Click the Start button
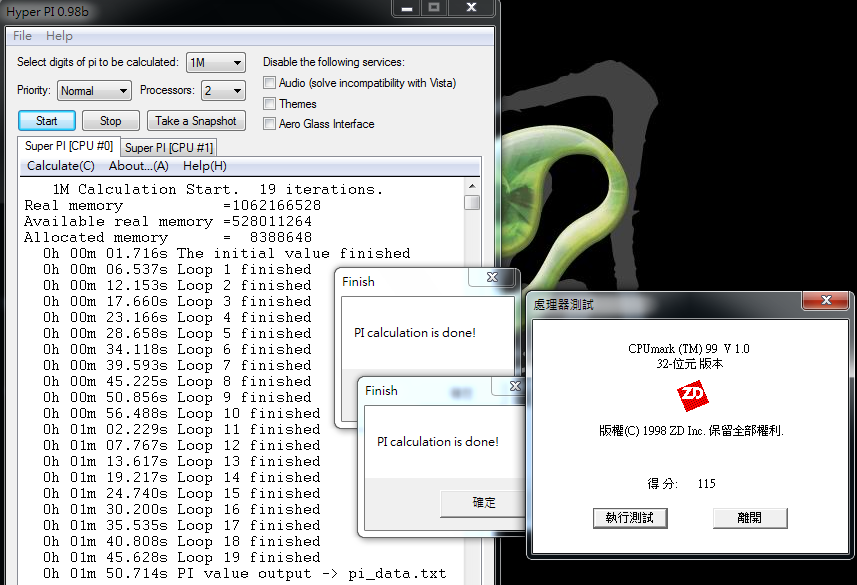The width and height of the screenshot is (857, 585). 47,121
